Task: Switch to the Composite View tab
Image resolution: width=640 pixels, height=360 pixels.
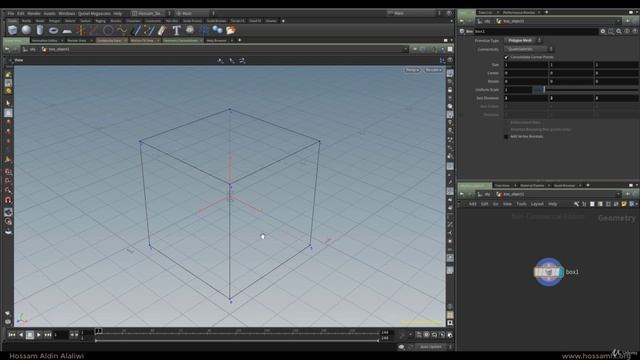Action: pos(109,40)
